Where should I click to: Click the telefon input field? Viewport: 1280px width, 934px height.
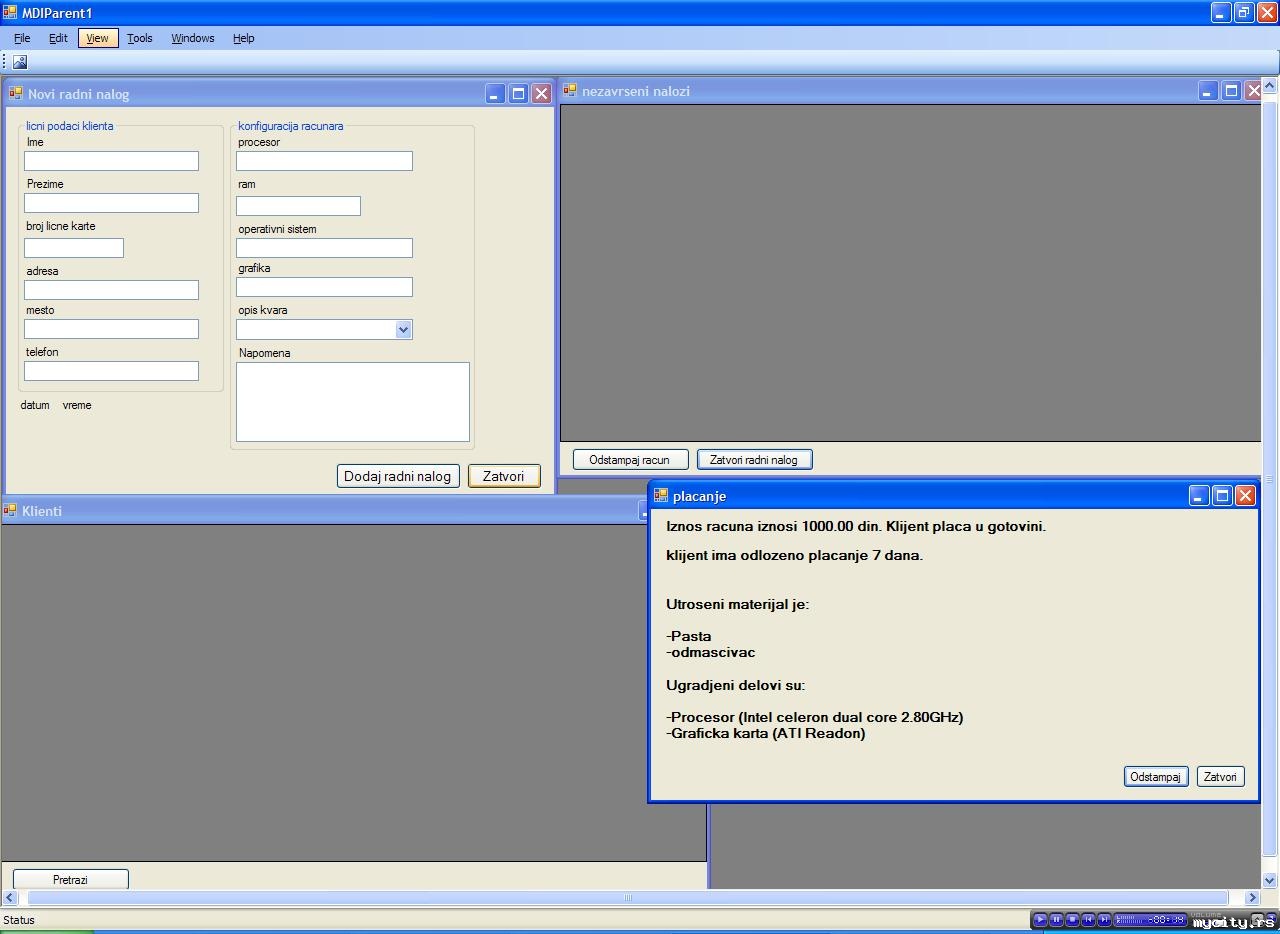coord(111,371)
